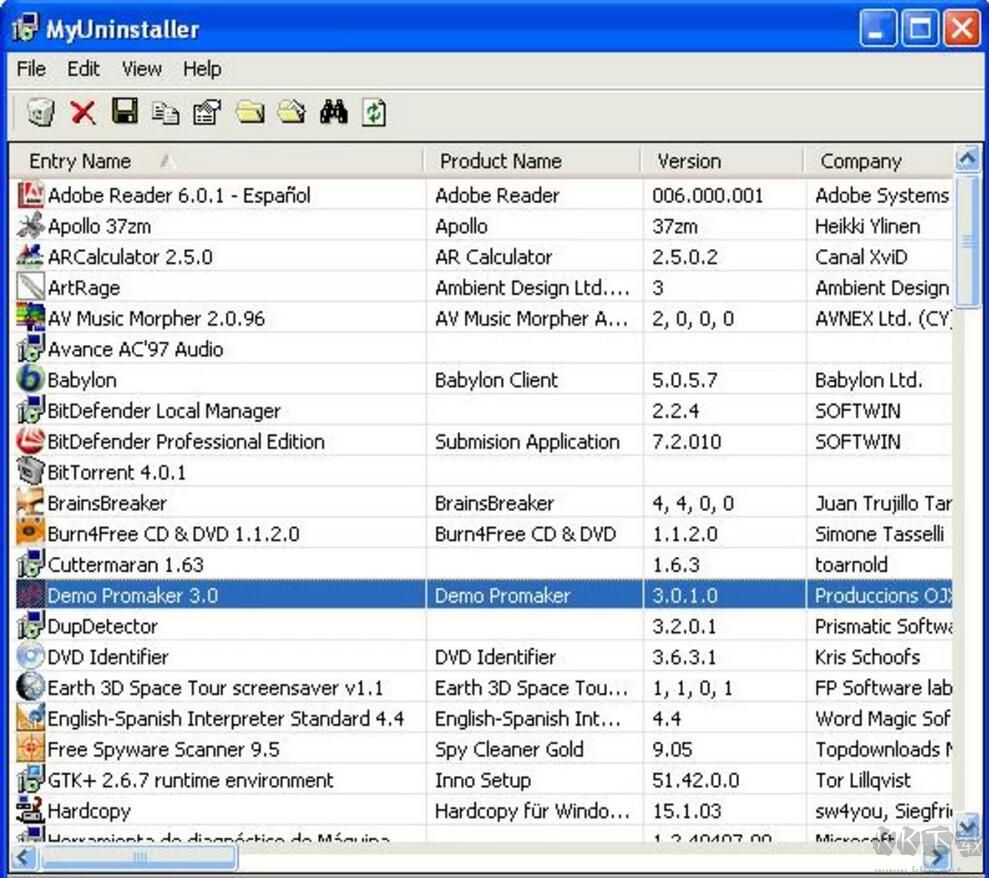This screenshot has width=989, height=878.
Task: Sort by the Version column header
Action: (688, 161)
